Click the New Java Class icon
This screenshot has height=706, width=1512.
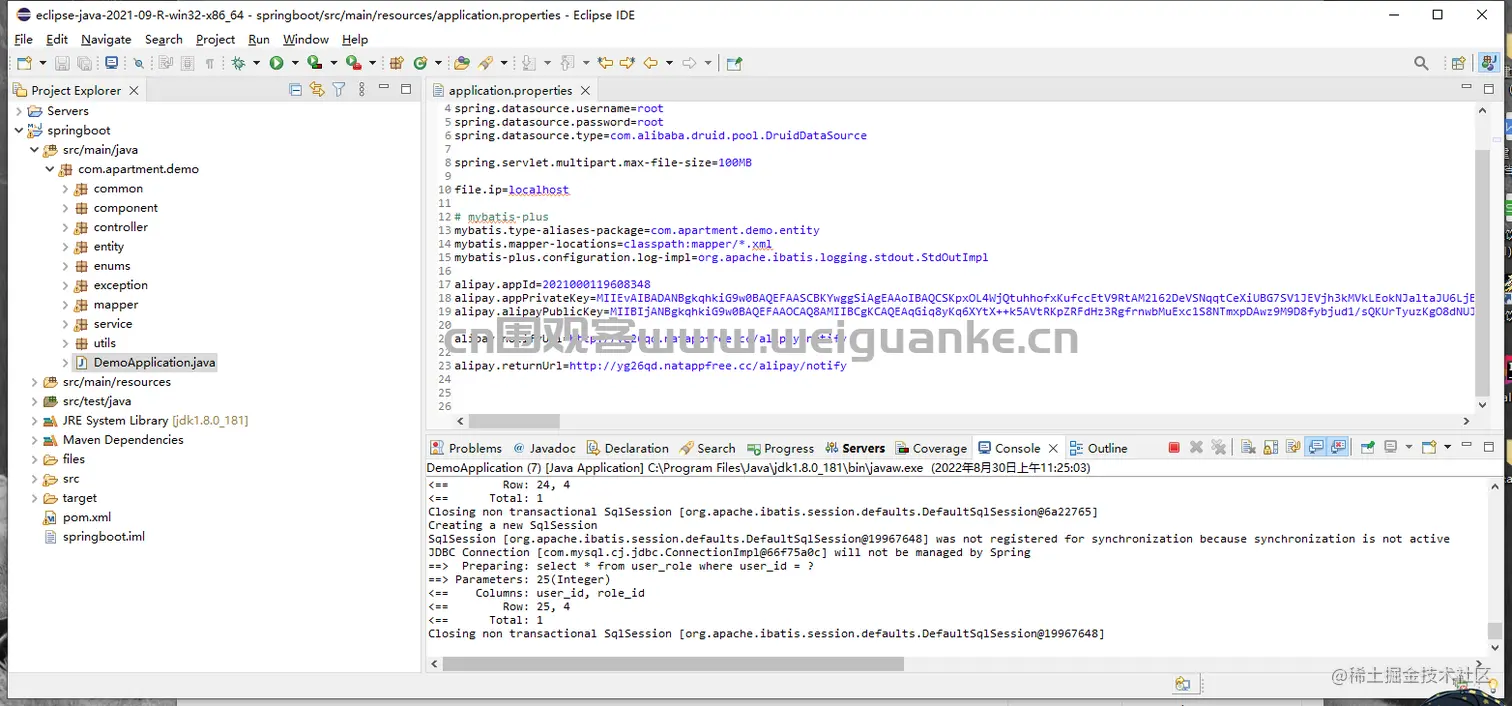420,63
